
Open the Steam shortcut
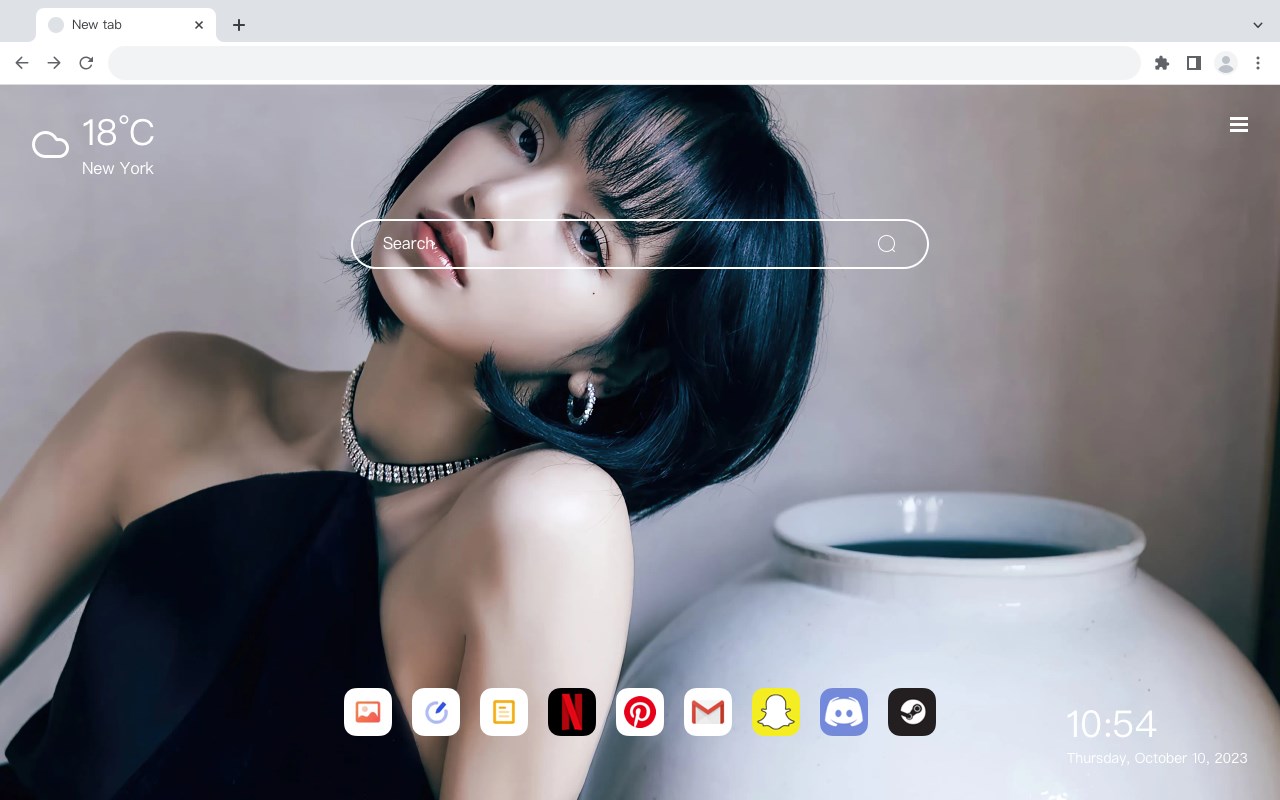[x=912, y=712]
